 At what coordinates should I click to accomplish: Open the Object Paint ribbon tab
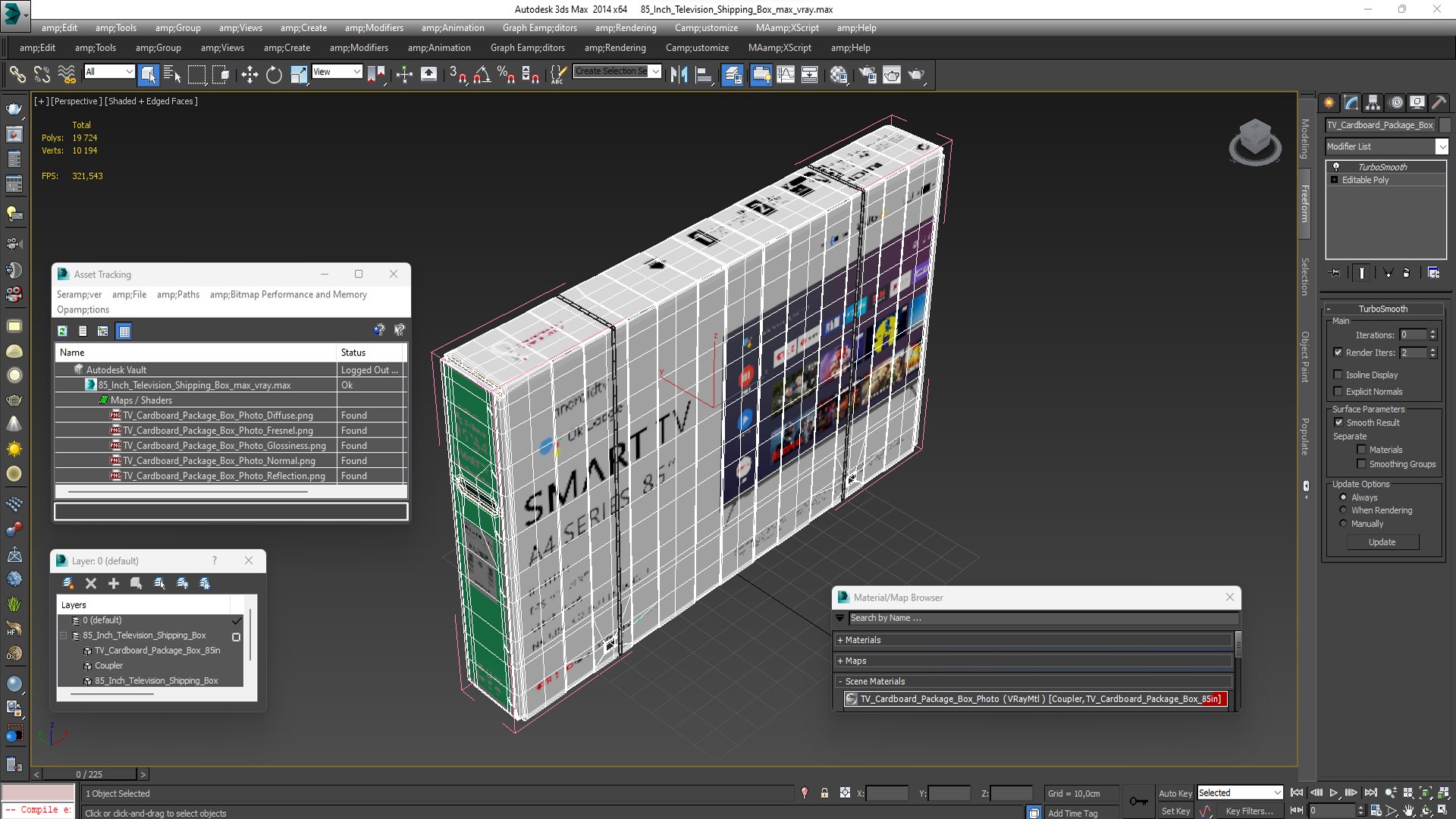pos(1305,356)
